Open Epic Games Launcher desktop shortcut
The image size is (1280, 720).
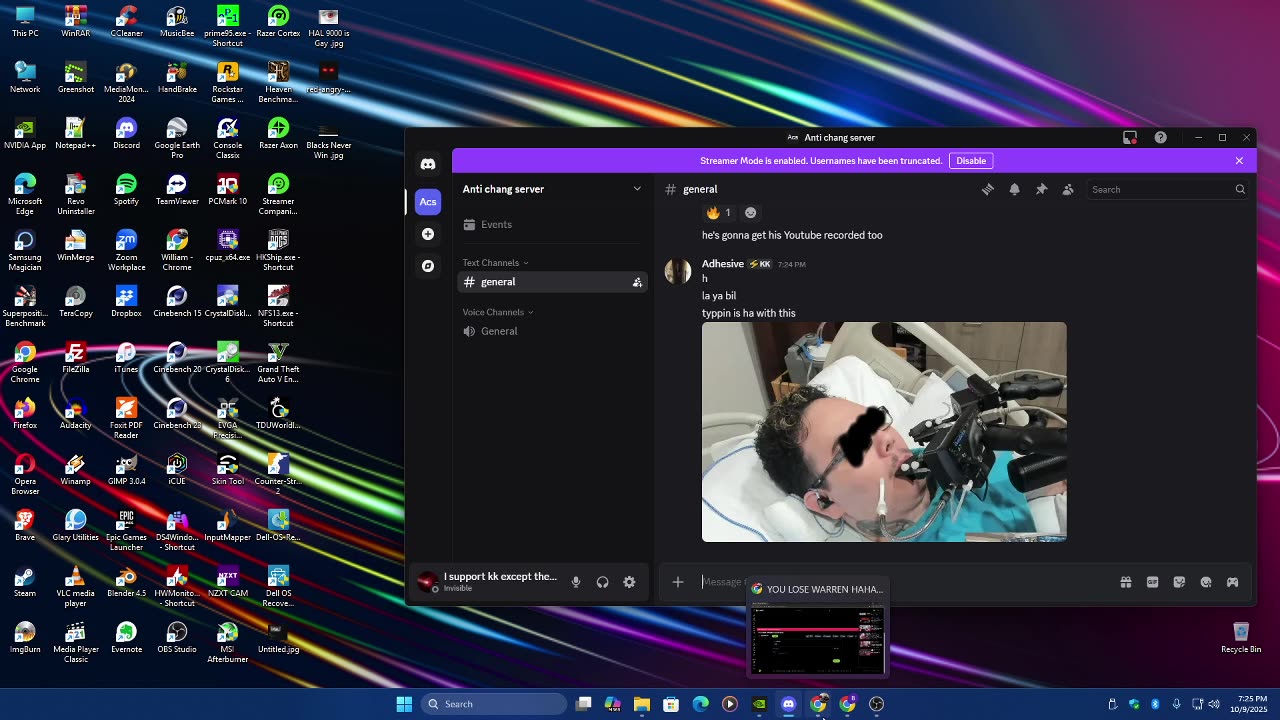click(126, 530)
